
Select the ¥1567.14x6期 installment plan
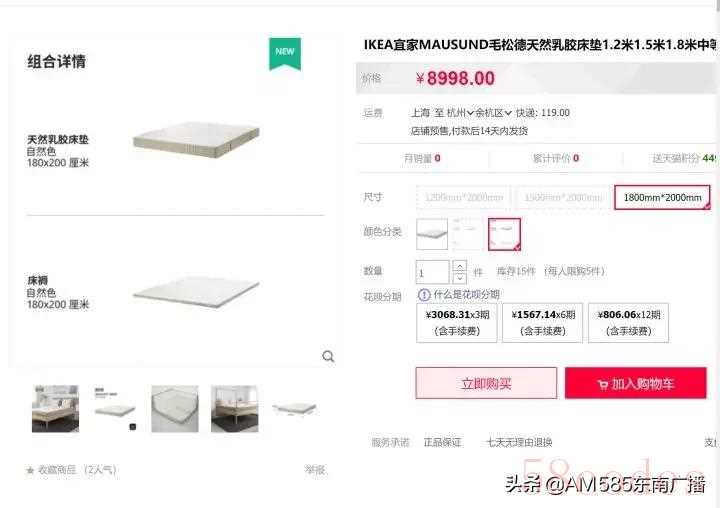(542, 322)
